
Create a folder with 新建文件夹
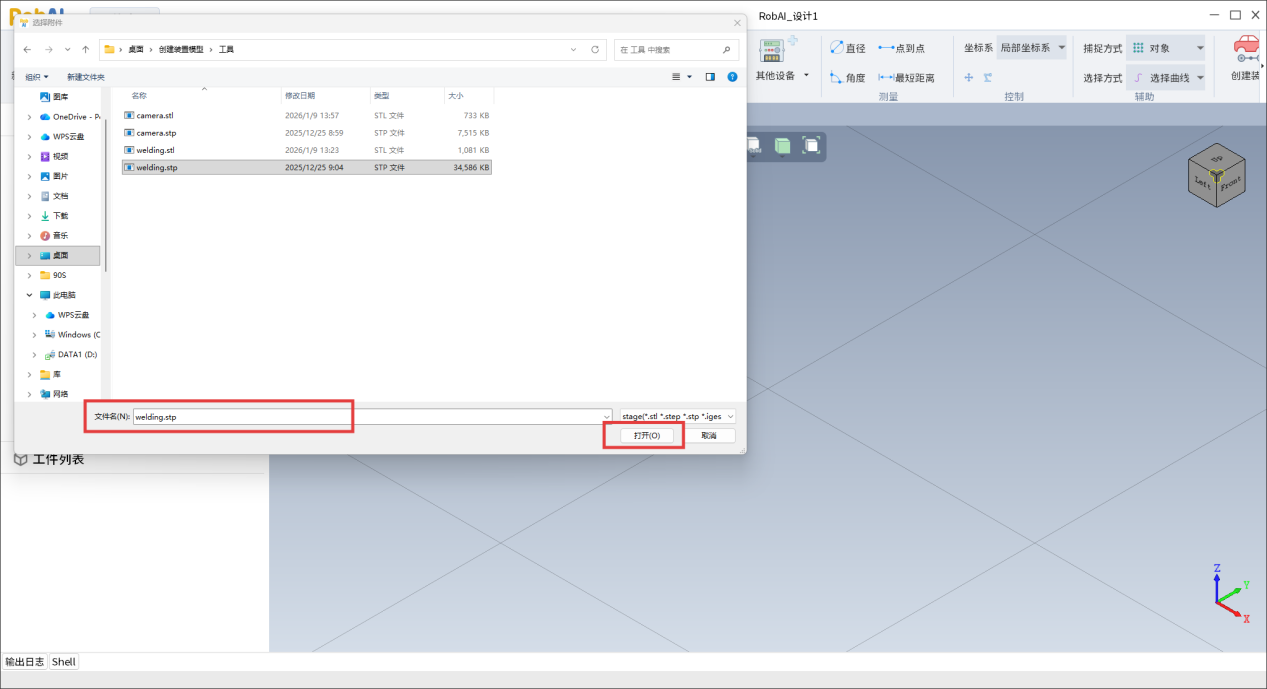point(86,77)
